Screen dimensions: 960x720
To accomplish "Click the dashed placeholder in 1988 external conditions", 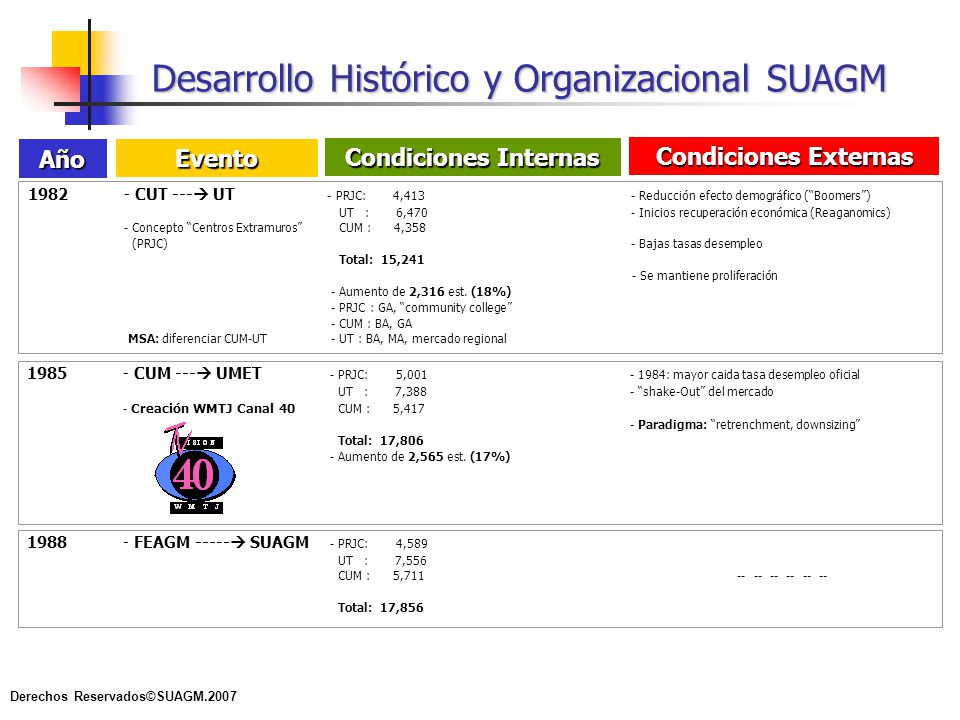I will [782, 577].
